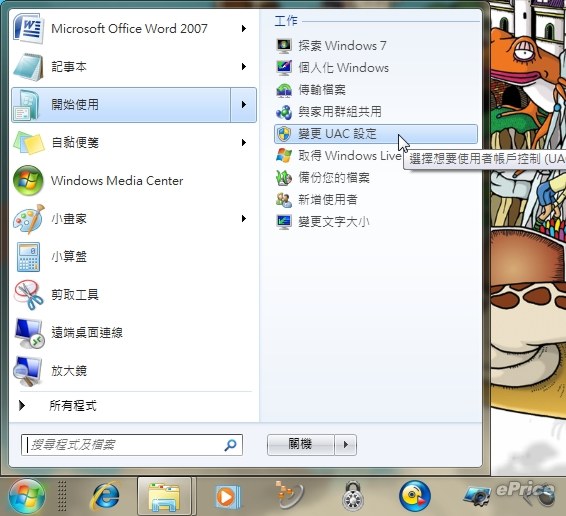
Task: Open shutdown options arrow next to 關機
Action: [x=346, y=445]
